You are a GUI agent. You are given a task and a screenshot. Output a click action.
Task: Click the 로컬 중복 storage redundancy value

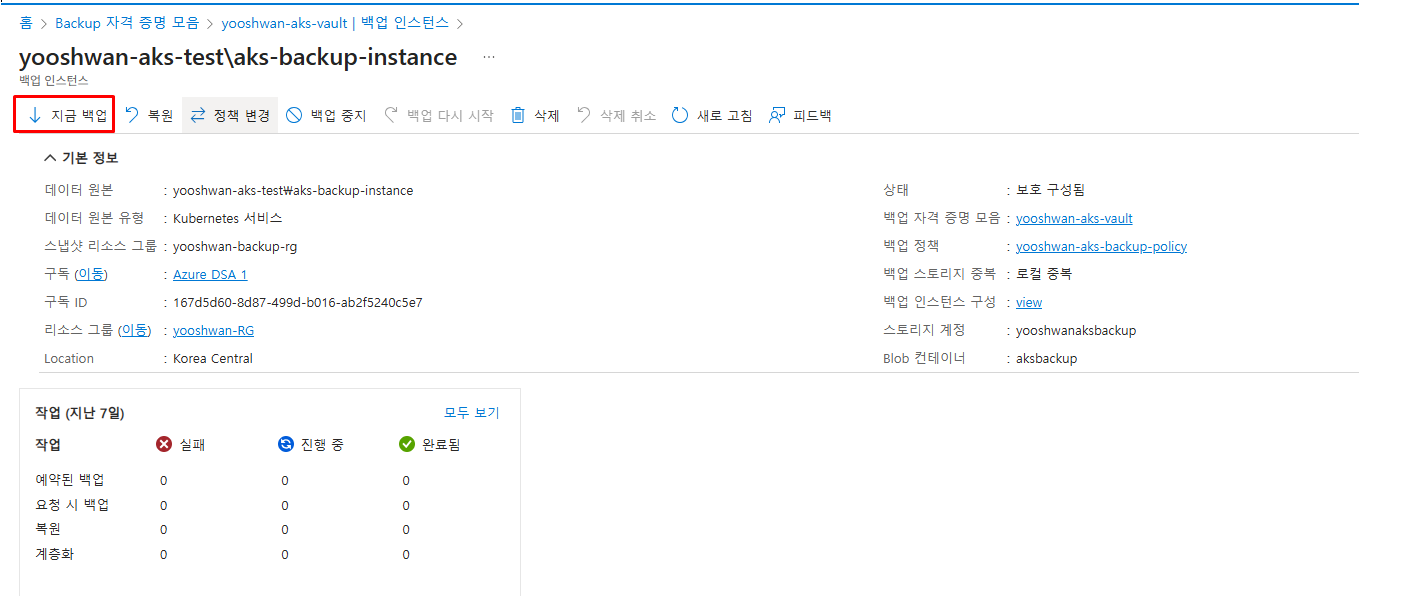coord(1044,274)
